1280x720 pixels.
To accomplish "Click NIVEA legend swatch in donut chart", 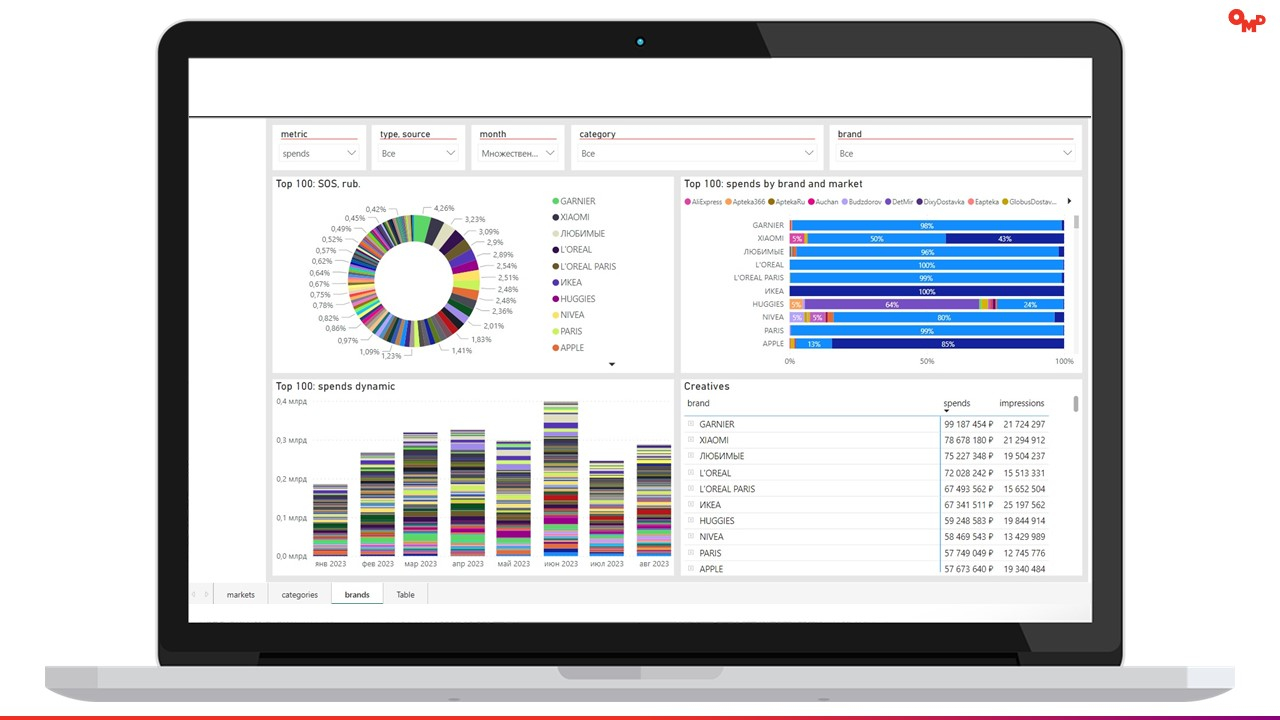I will click(x=555, y=315).
